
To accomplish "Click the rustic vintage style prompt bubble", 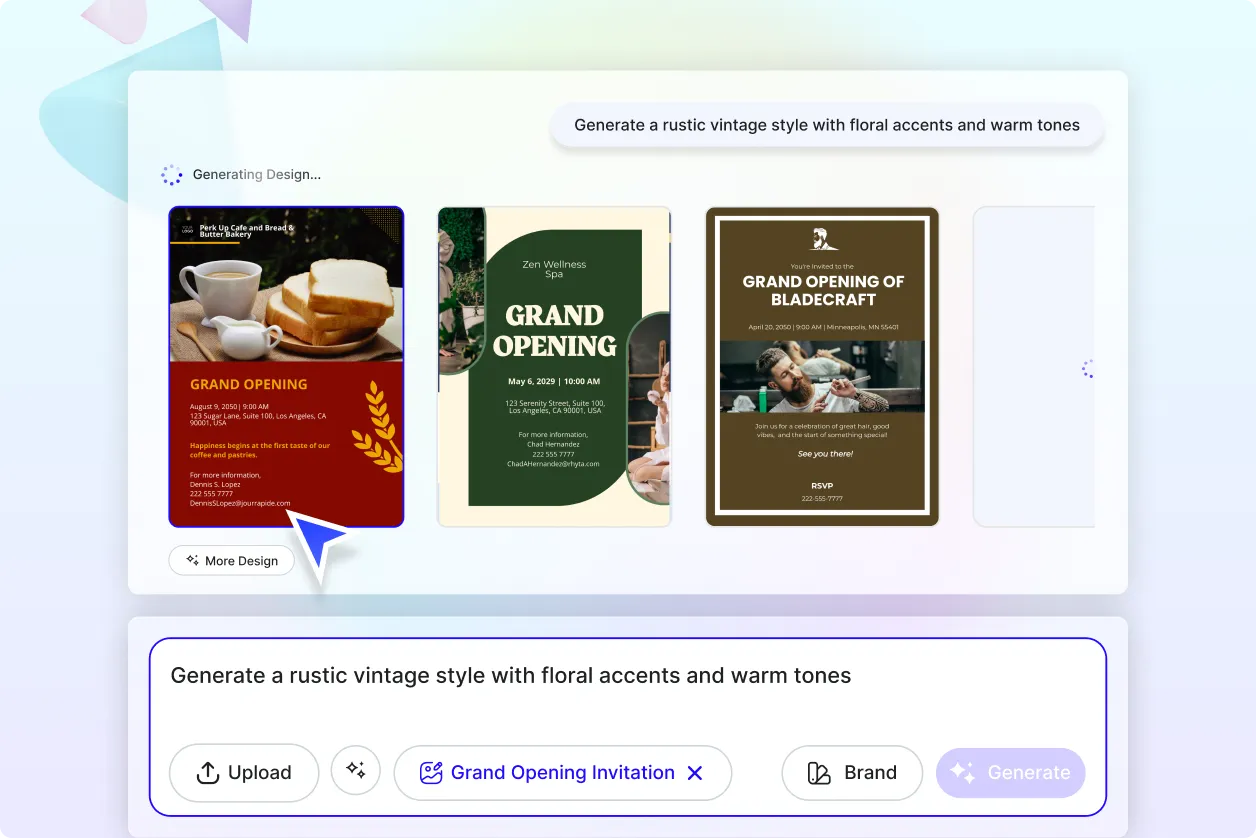I will pos(826,125).
